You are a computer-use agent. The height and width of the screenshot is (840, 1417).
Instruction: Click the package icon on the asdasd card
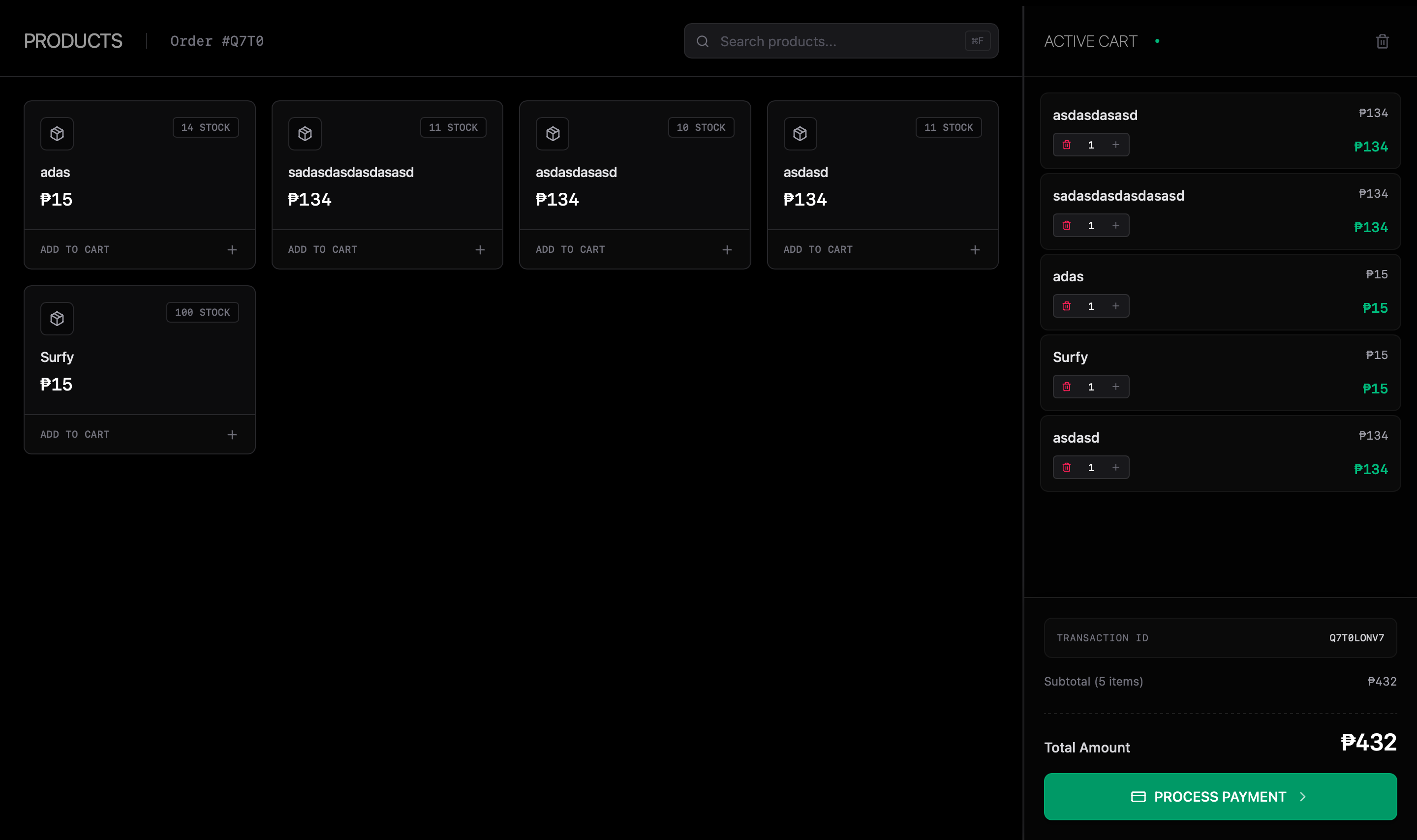(800, 134)
